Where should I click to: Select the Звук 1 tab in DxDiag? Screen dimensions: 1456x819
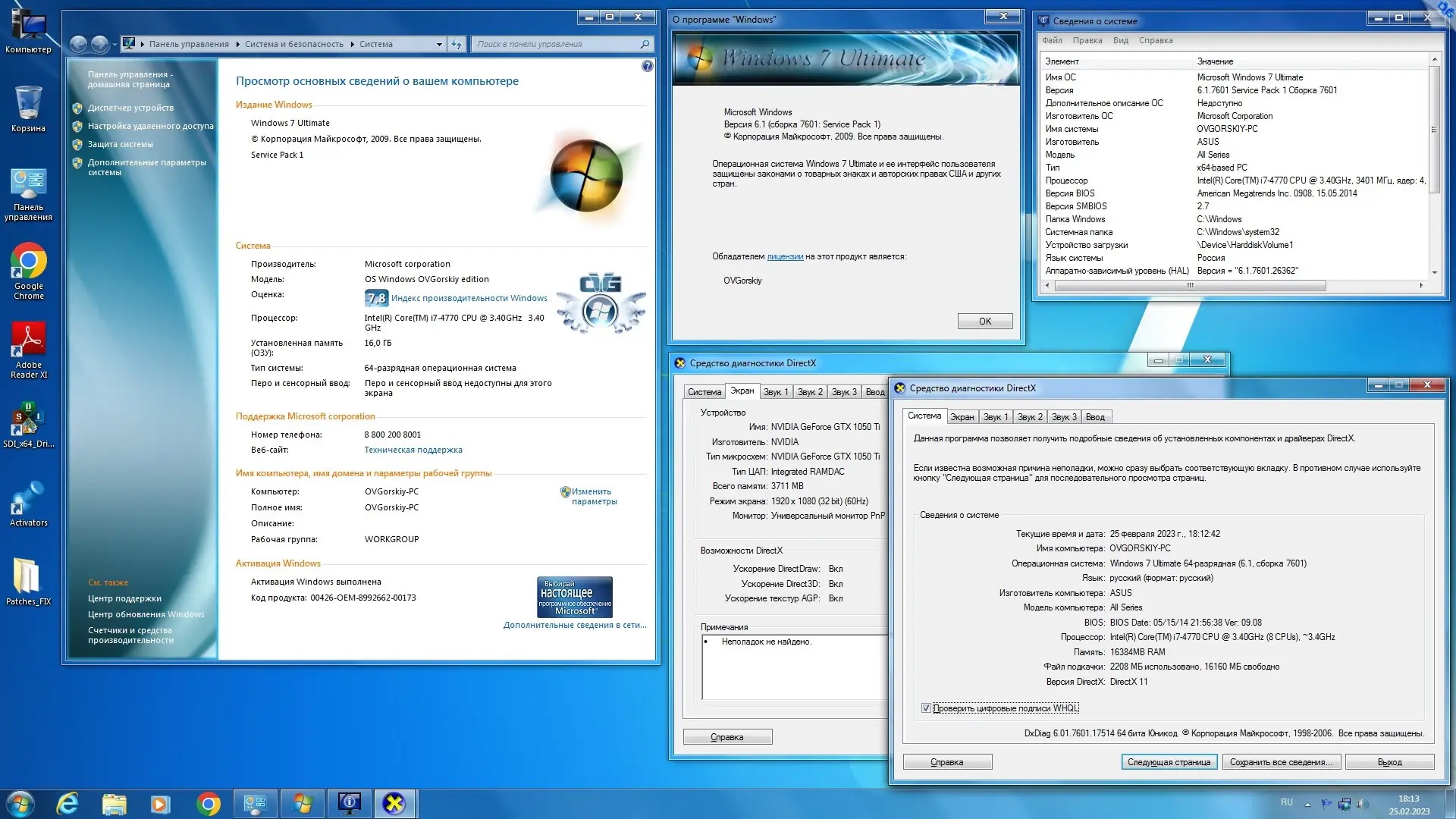996,416
